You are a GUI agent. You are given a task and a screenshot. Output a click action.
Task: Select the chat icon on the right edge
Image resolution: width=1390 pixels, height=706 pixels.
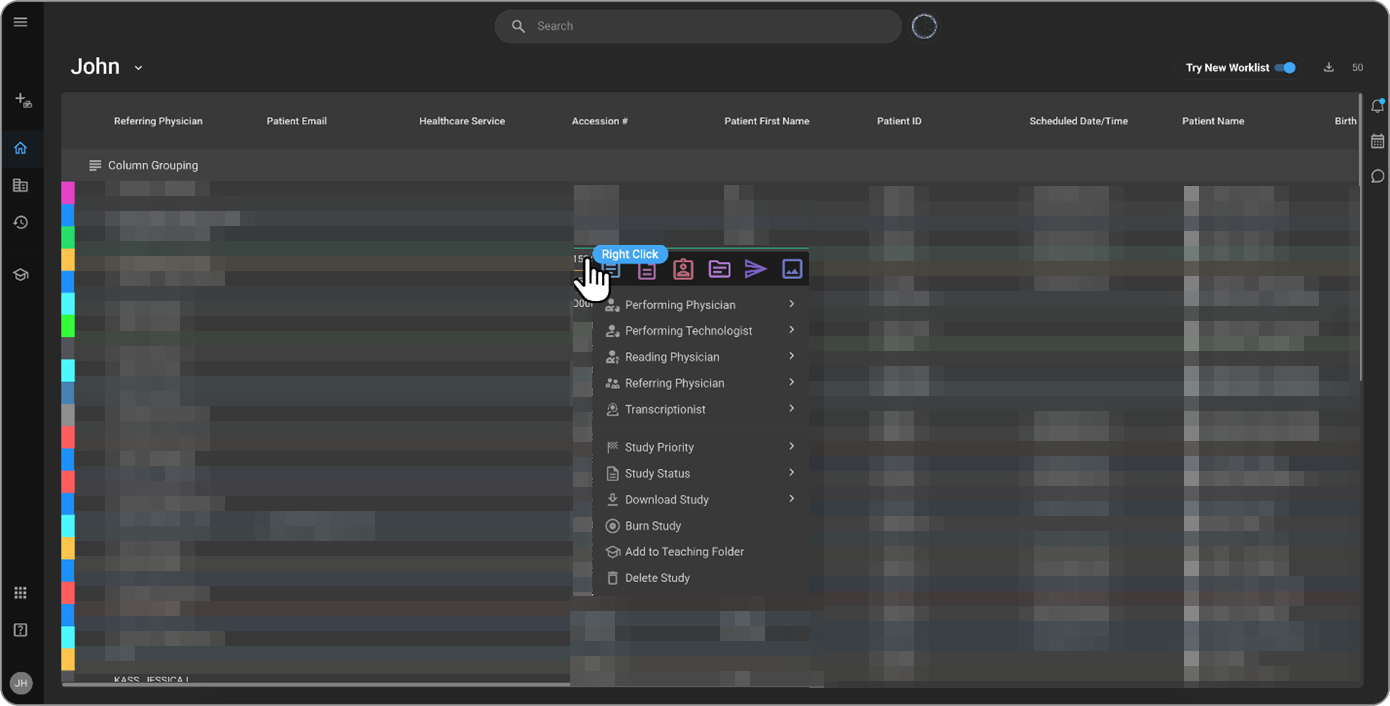point(1378,176)
